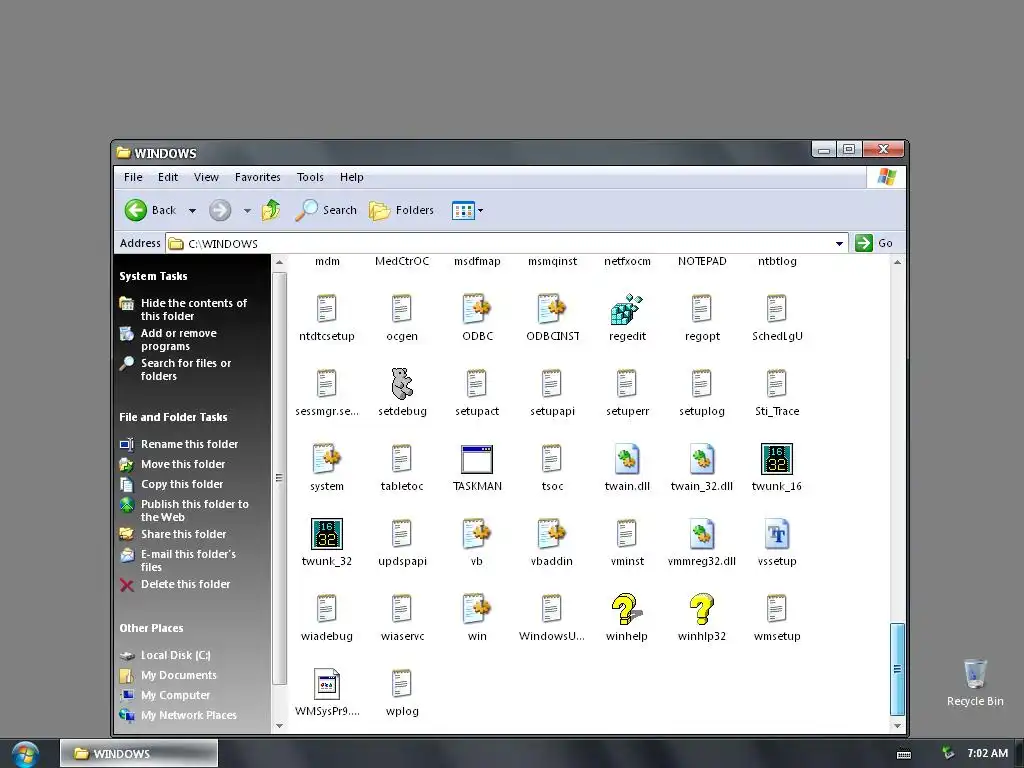1024x768 pixels.
Task: Select the twain.dll file icon
Action: pyautogui.click(x=627, y=458)
